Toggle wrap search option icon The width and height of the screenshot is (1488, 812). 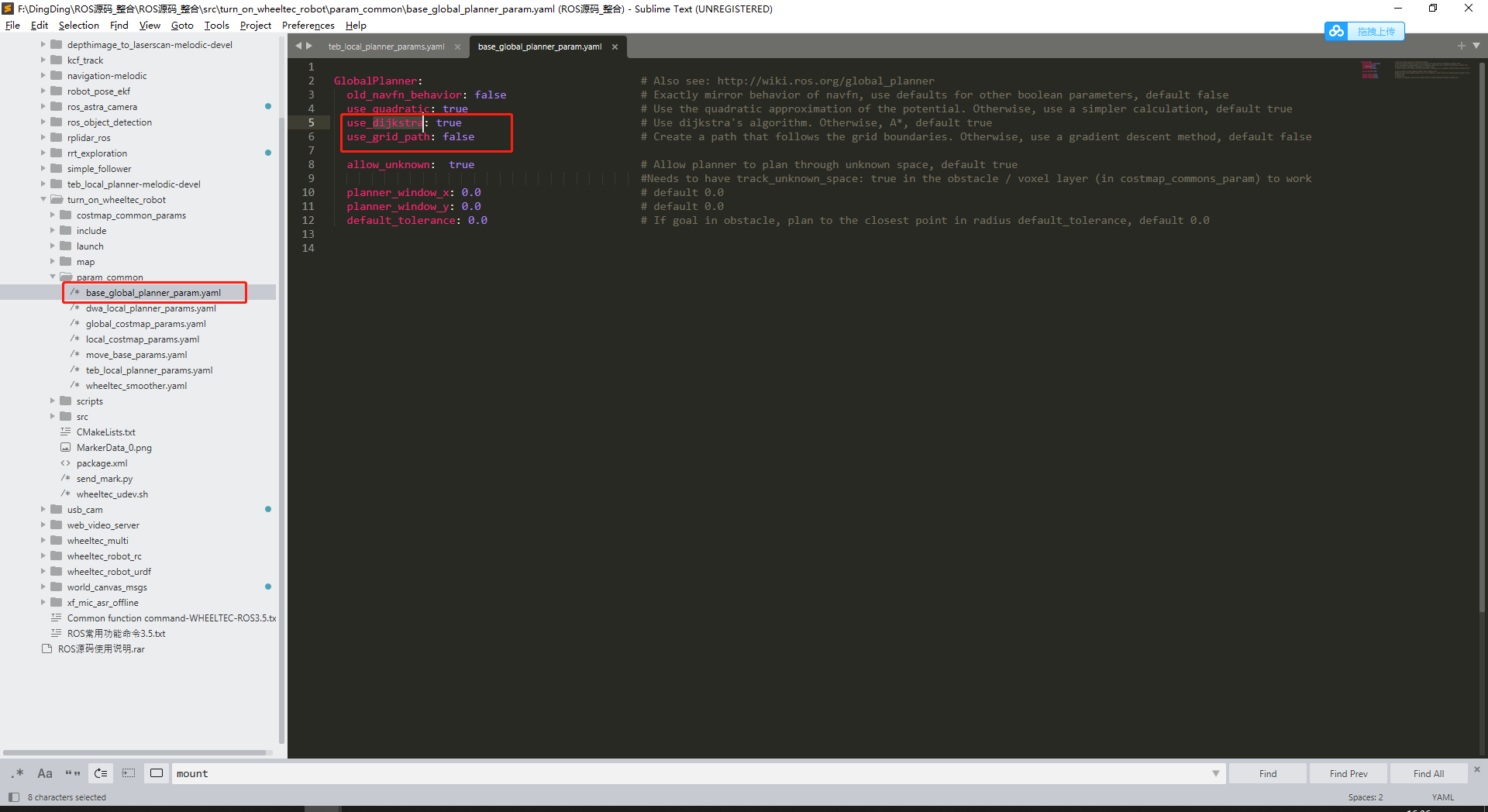pyautogui.click(x=101, y=773)
